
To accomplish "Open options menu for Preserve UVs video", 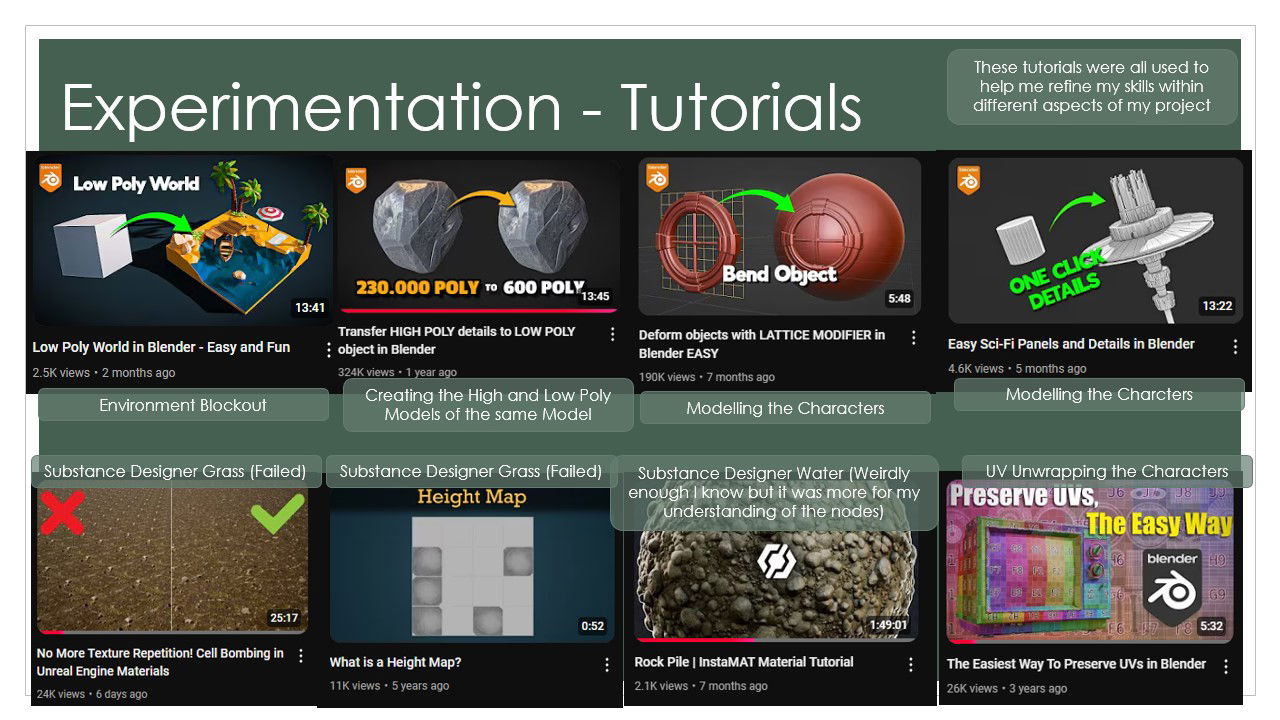I will (1225, 666).
